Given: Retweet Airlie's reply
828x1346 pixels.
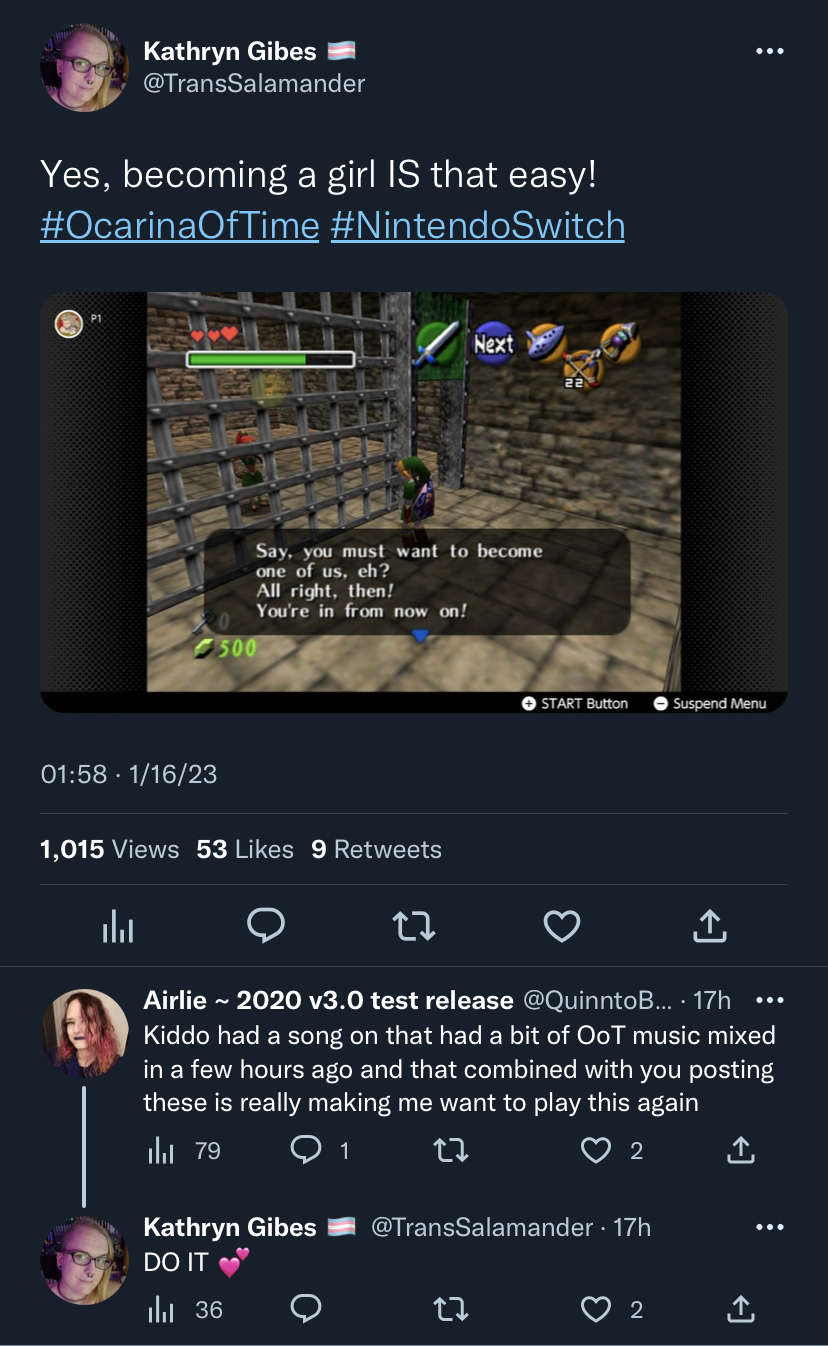Looking at the screenshot, I should point(451,1151).
